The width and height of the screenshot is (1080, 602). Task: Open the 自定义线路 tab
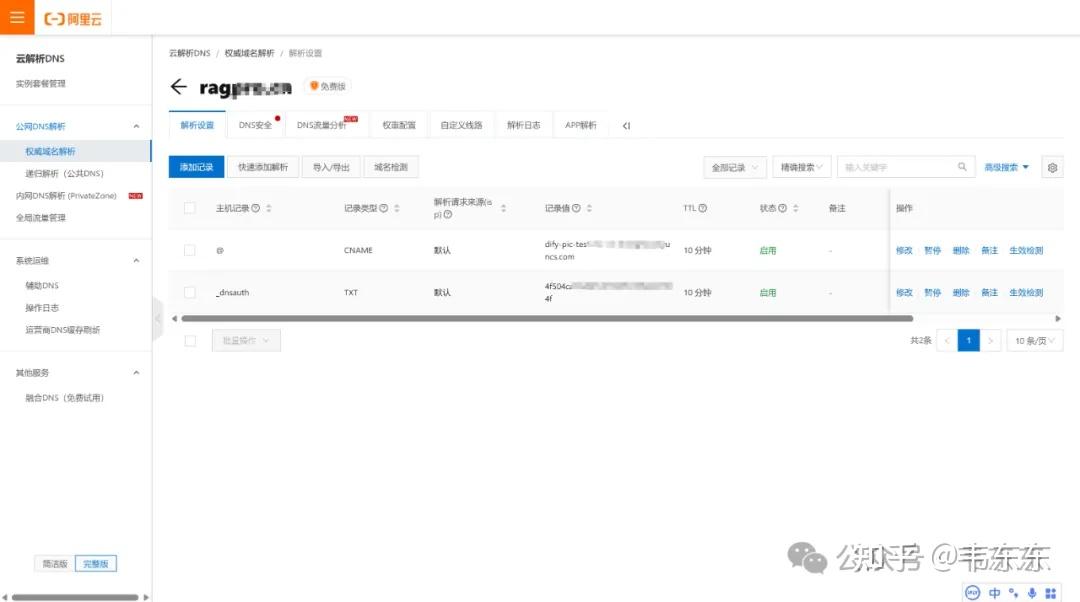(x=461, y=125)
